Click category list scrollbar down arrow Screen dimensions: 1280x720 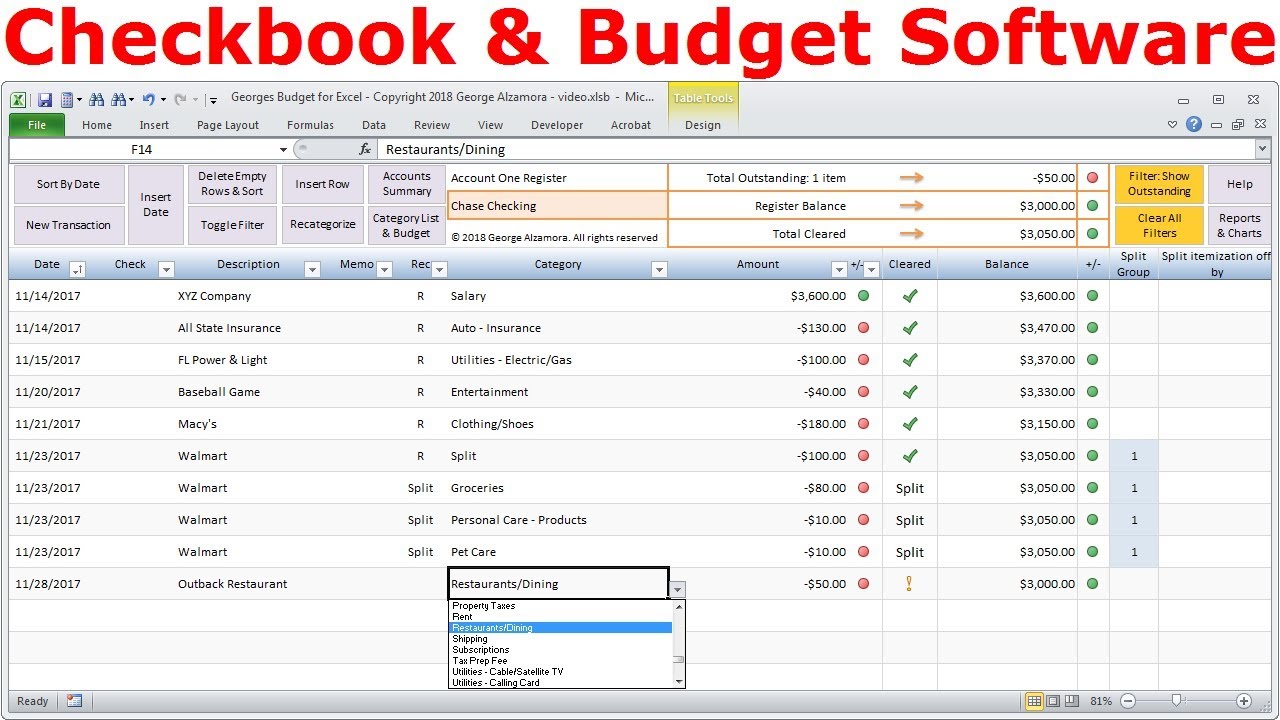pos(679,682)
